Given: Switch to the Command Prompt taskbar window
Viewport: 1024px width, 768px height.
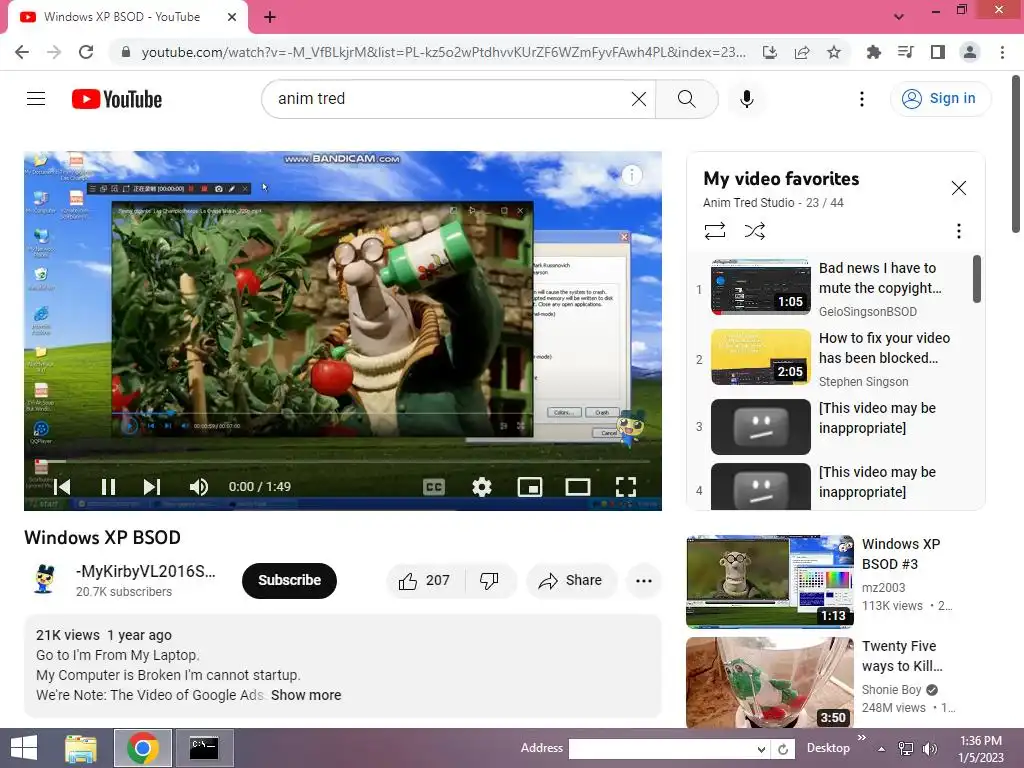Looking at the screenshot, I should point(204,748).
